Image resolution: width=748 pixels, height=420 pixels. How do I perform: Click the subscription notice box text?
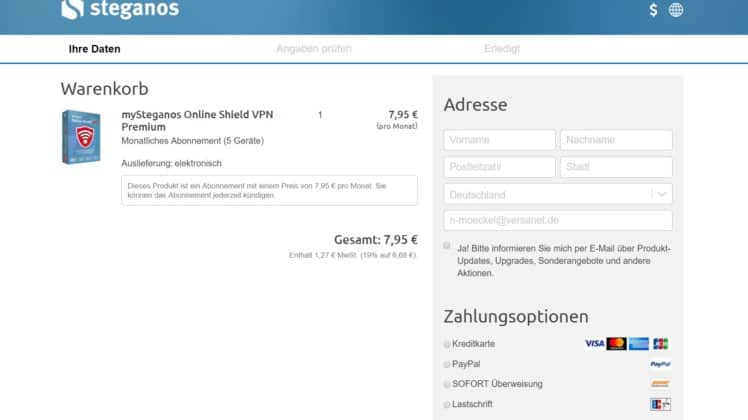point(269,190)
